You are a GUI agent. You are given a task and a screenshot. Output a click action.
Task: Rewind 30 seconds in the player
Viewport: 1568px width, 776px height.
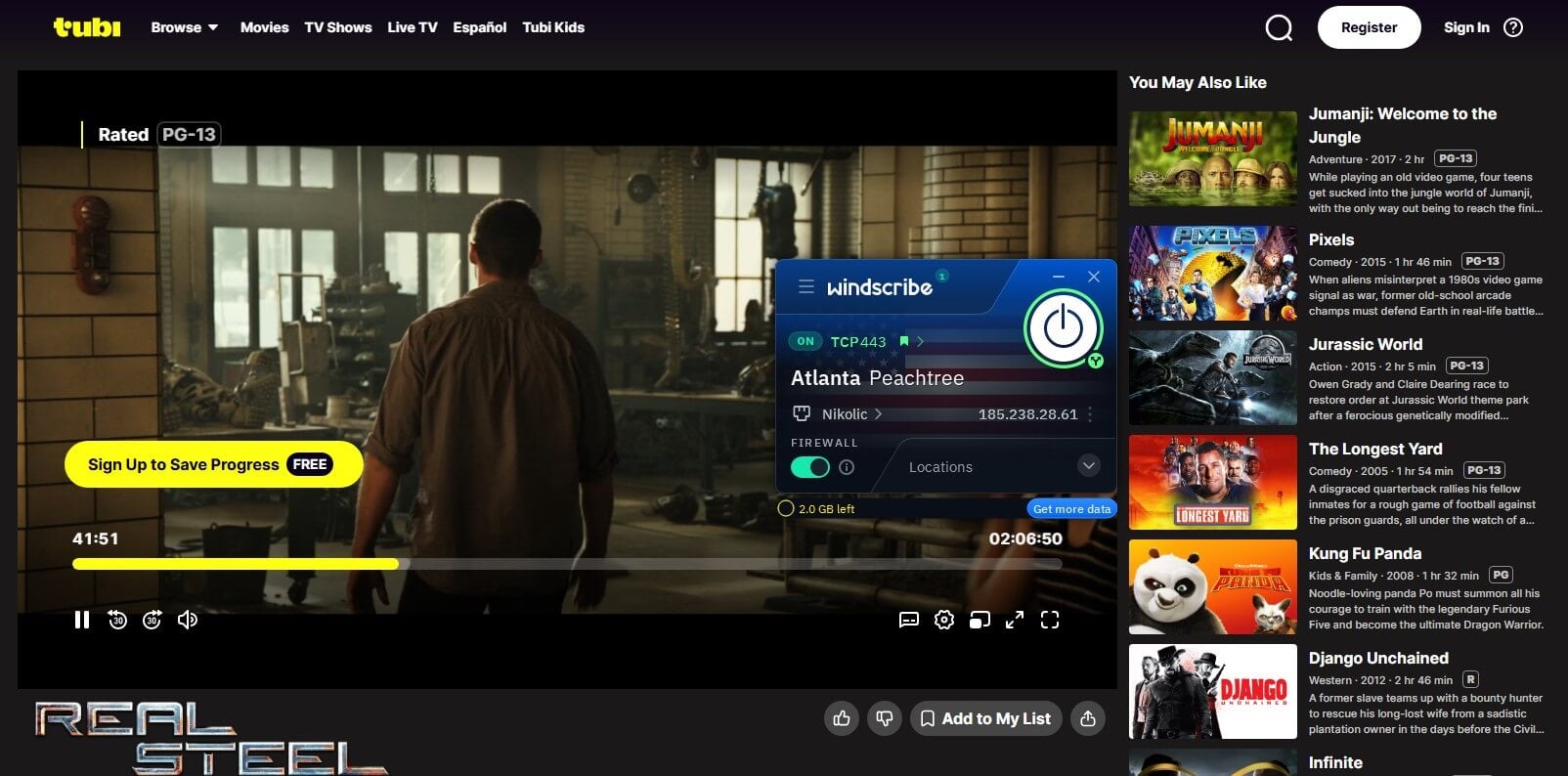[x=117, y=620]
